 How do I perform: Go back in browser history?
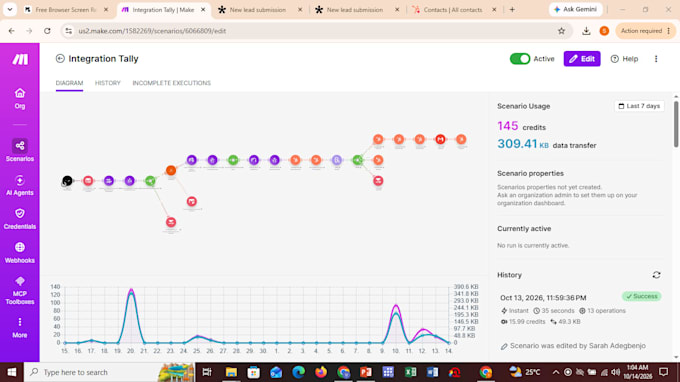click(12, 31)
